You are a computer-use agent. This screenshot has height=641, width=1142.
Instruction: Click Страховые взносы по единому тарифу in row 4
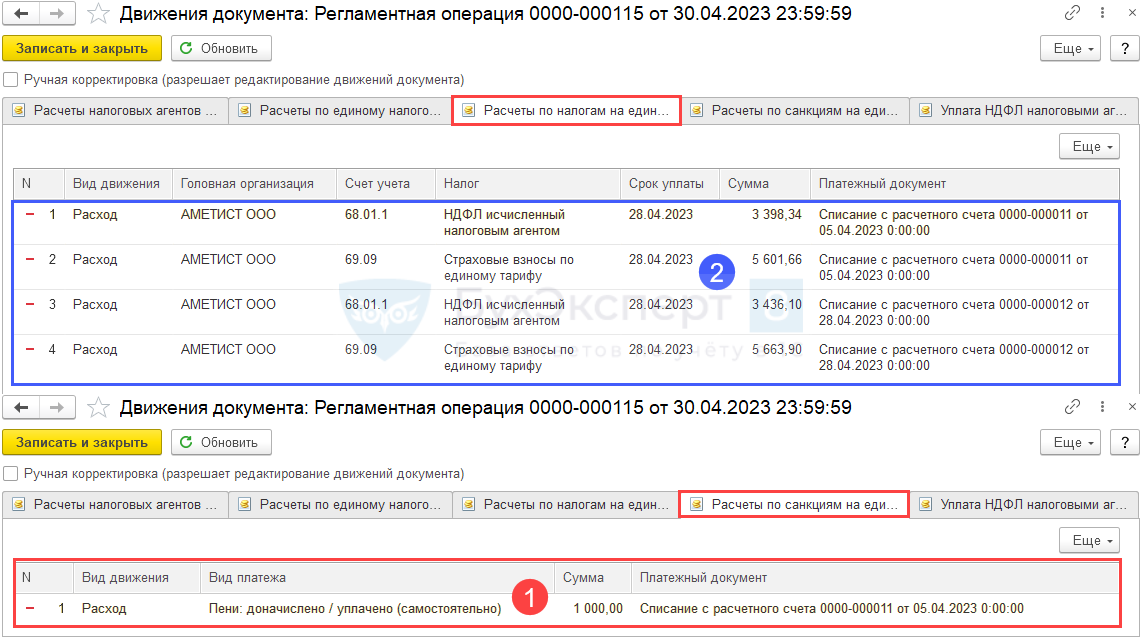point(528,358)
